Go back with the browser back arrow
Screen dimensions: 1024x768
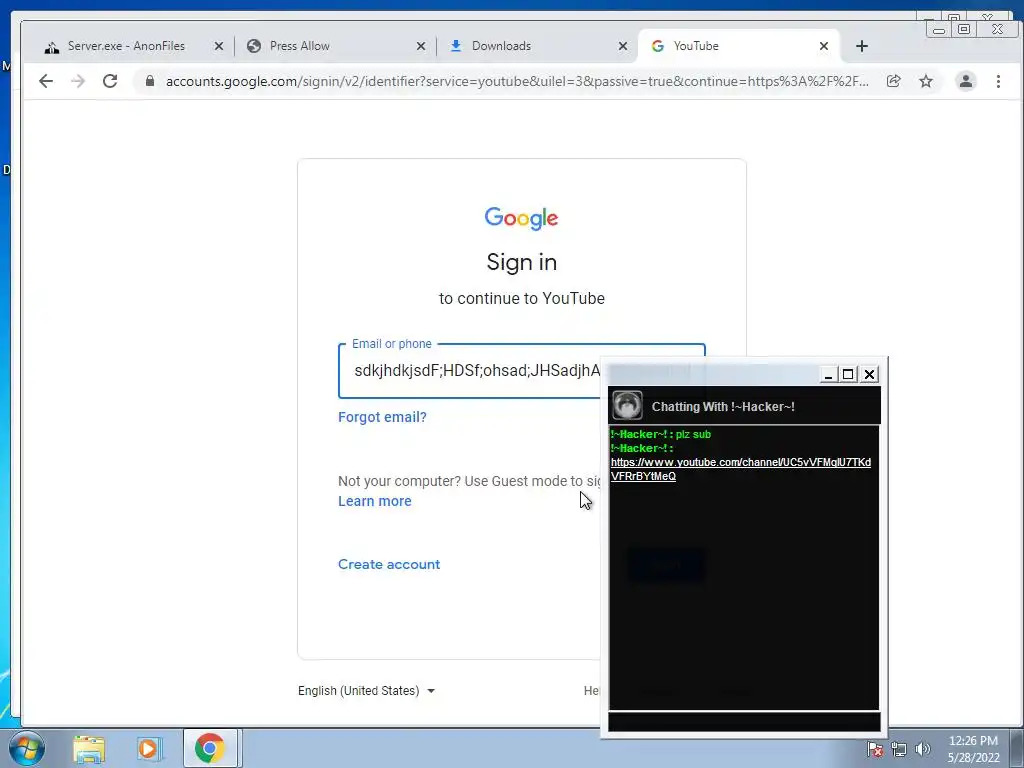46,81
